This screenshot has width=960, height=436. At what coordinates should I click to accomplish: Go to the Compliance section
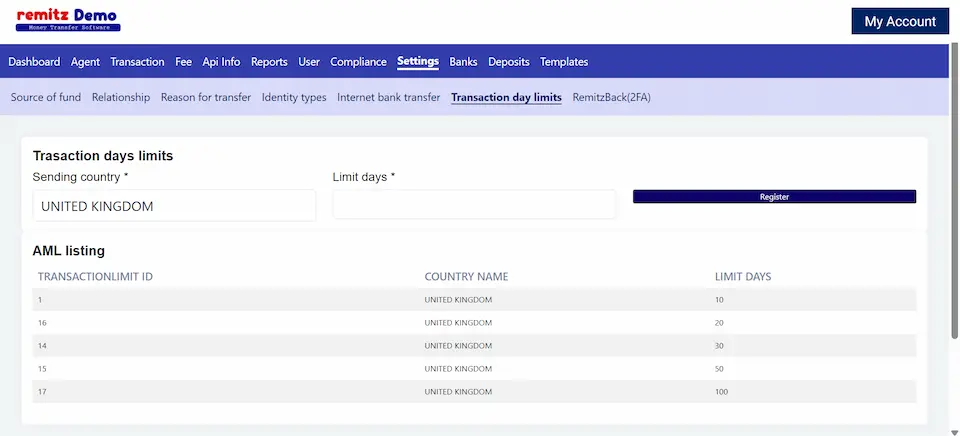coord(358,62)
